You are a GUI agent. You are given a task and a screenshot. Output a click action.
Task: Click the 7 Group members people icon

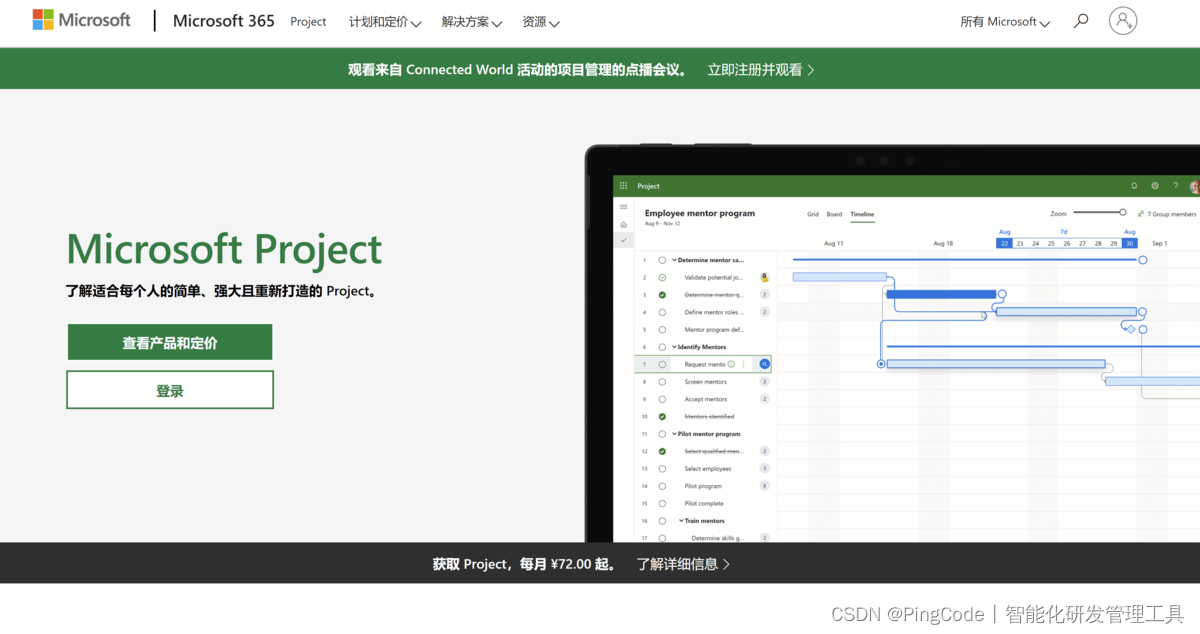[x=1141, y=213]
